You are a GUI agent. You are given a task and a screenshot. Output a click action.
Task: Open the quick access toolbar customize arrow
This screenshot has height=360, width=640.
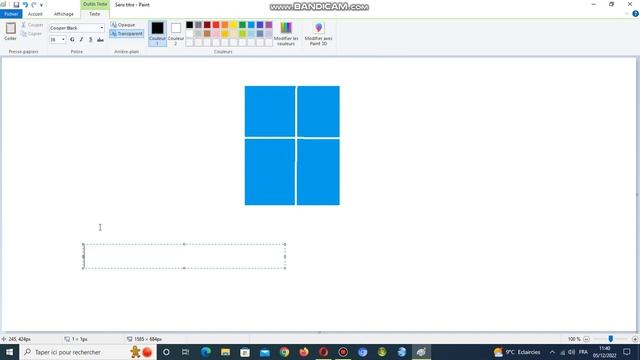click(42, 5)
